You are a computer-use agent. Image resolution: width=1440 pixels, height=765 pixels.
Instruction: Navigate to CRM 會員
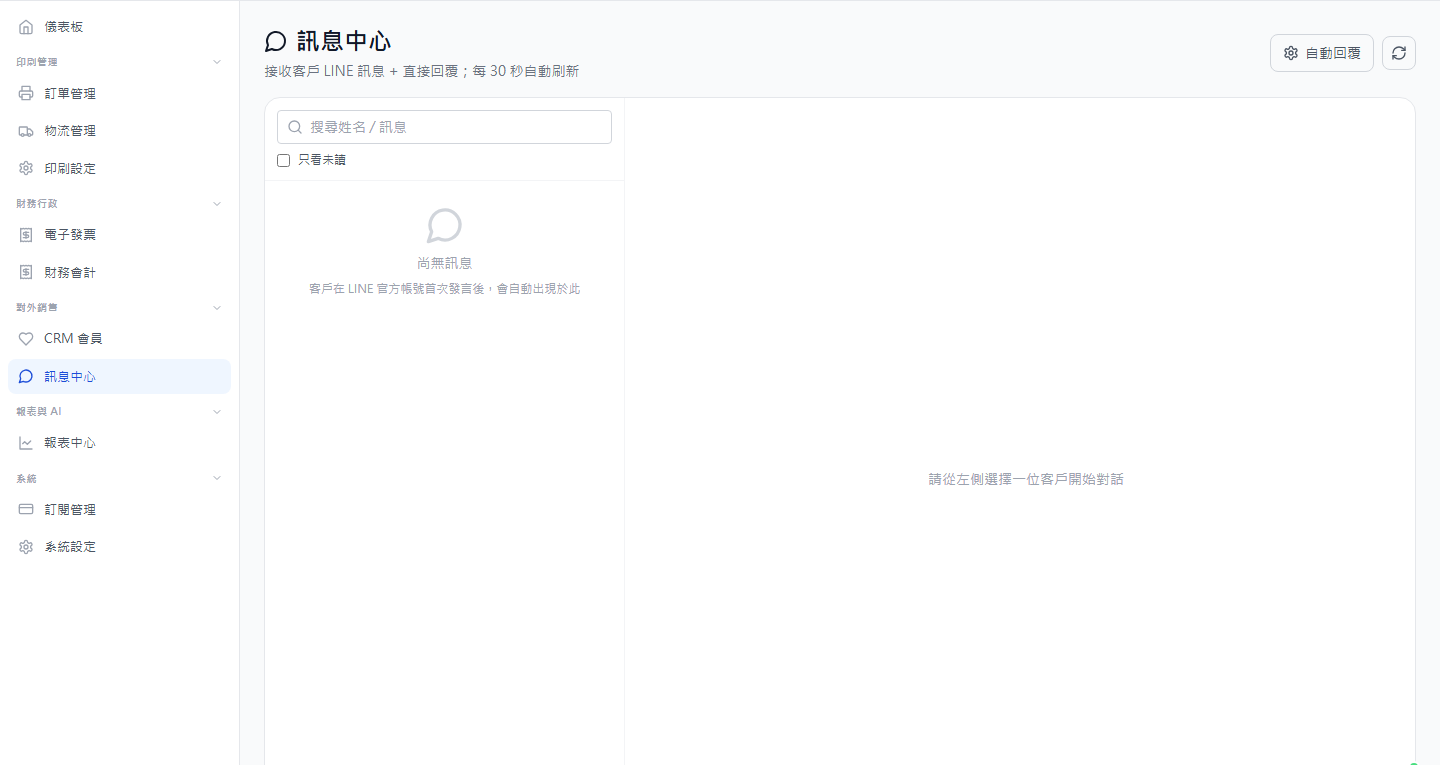[x=119, y=339]
